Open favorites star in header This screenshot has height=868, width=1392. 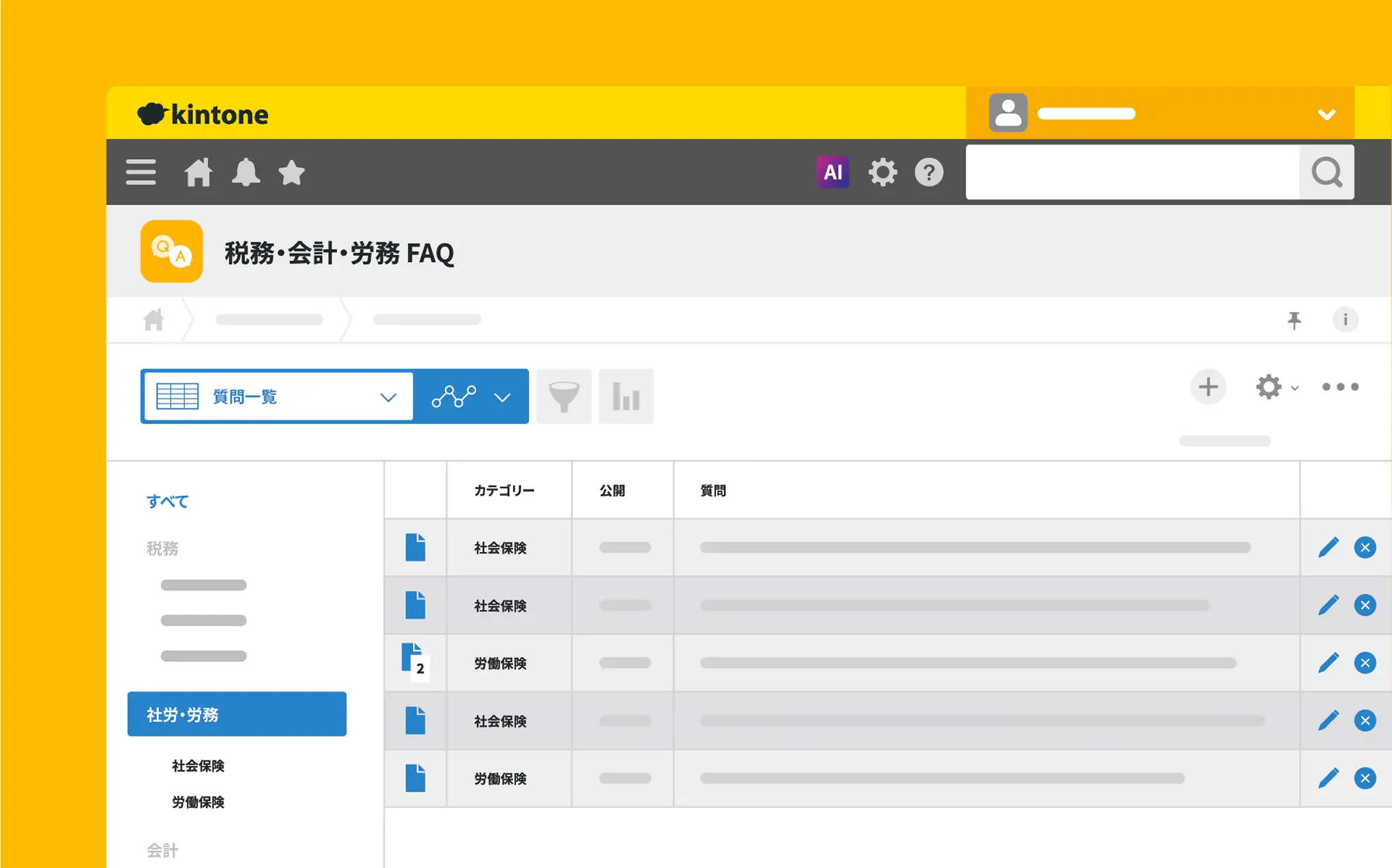[291, 172]
